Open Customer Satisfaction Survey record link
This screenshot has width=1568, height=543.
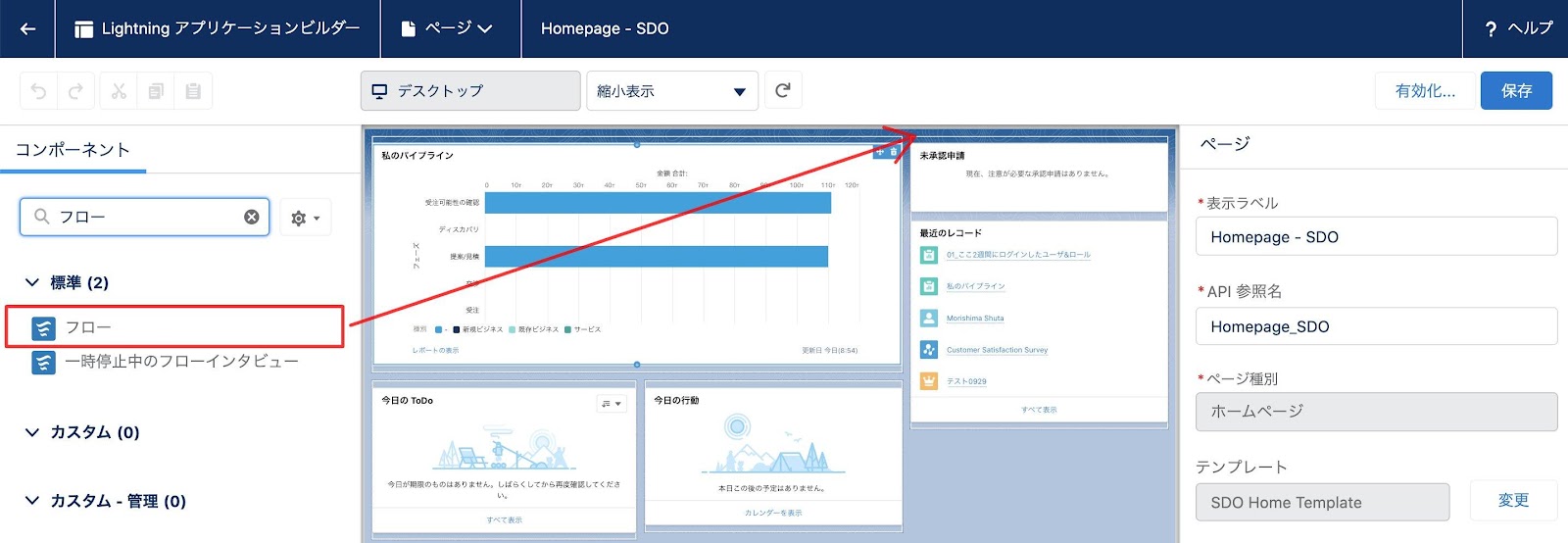[x=997, y=350]
